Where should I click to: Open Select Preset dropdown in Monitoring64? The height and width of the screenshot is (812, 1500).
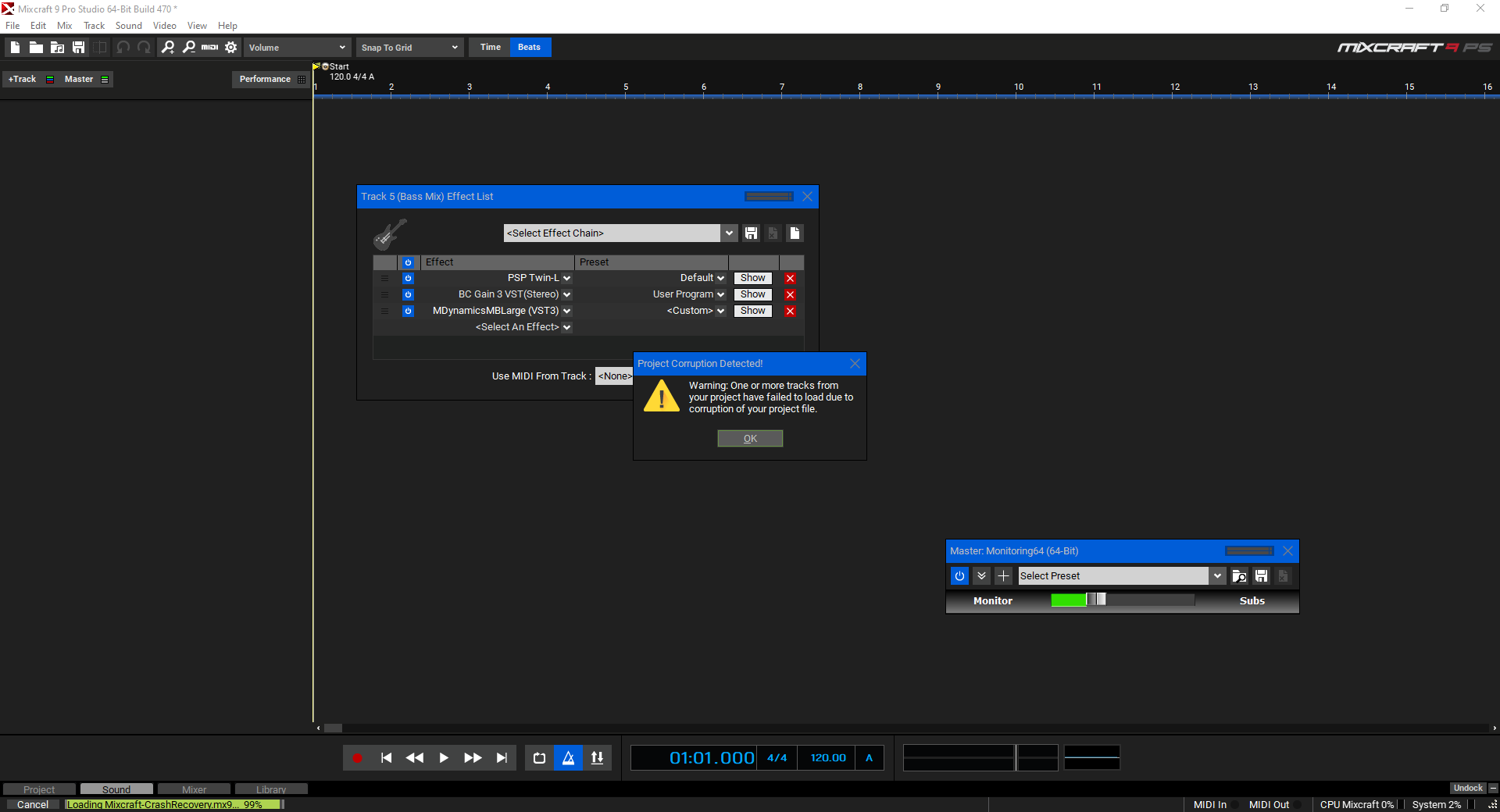[1217, 576]
